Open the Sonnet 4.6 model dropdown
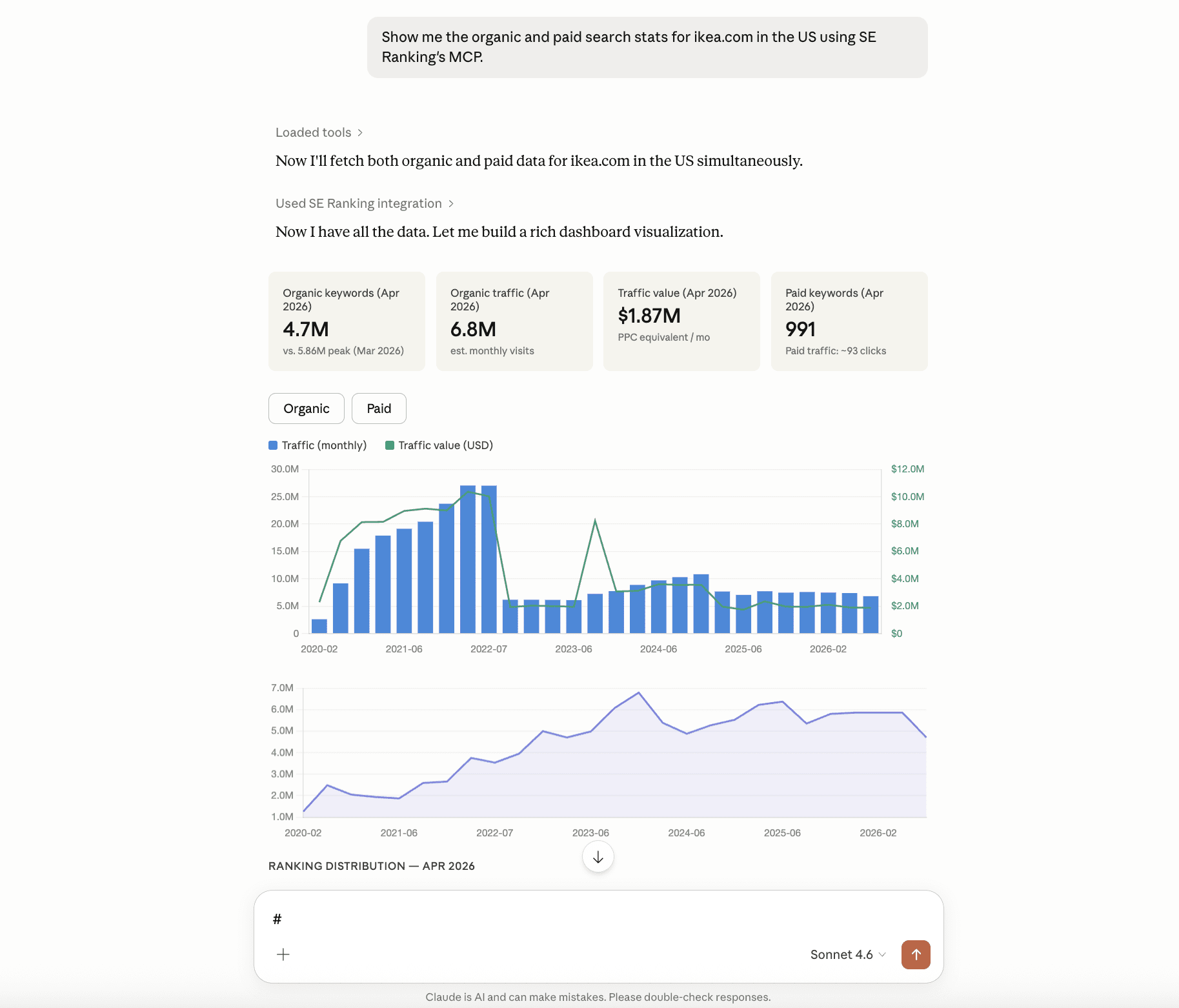The height and width of the screenshot is (1008, 1179). tap(848, 954)
